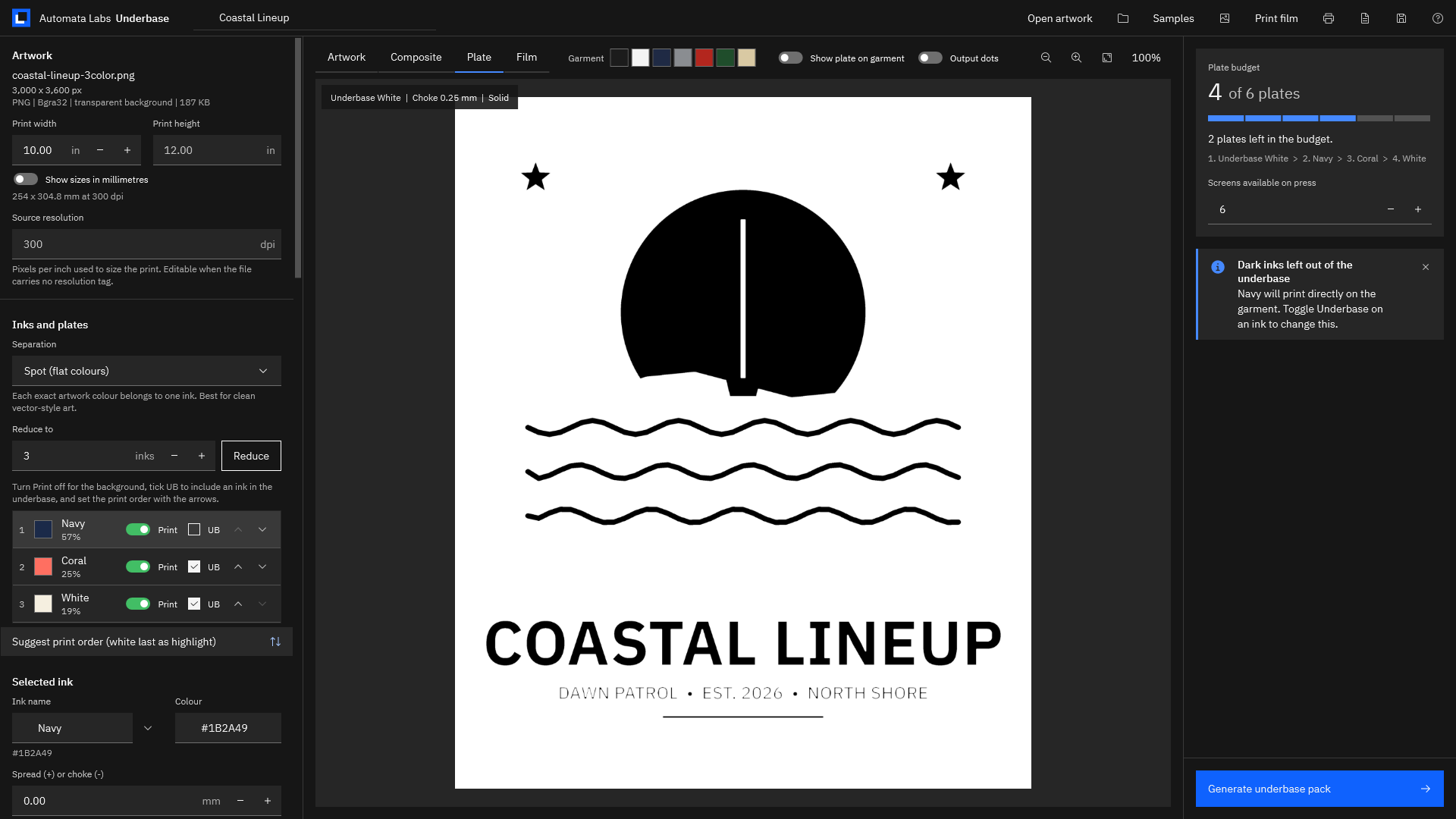Viewport: 1456px width, 819px height.
Task: Increase screens available on press
Action: point(1418,209)
